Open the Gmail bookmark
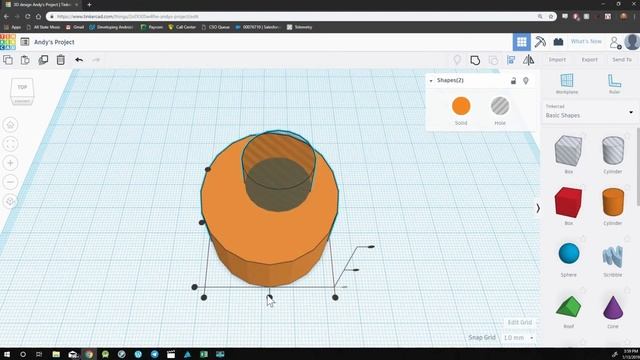This screenshot has height=360, width=640. tap(75, 27)
